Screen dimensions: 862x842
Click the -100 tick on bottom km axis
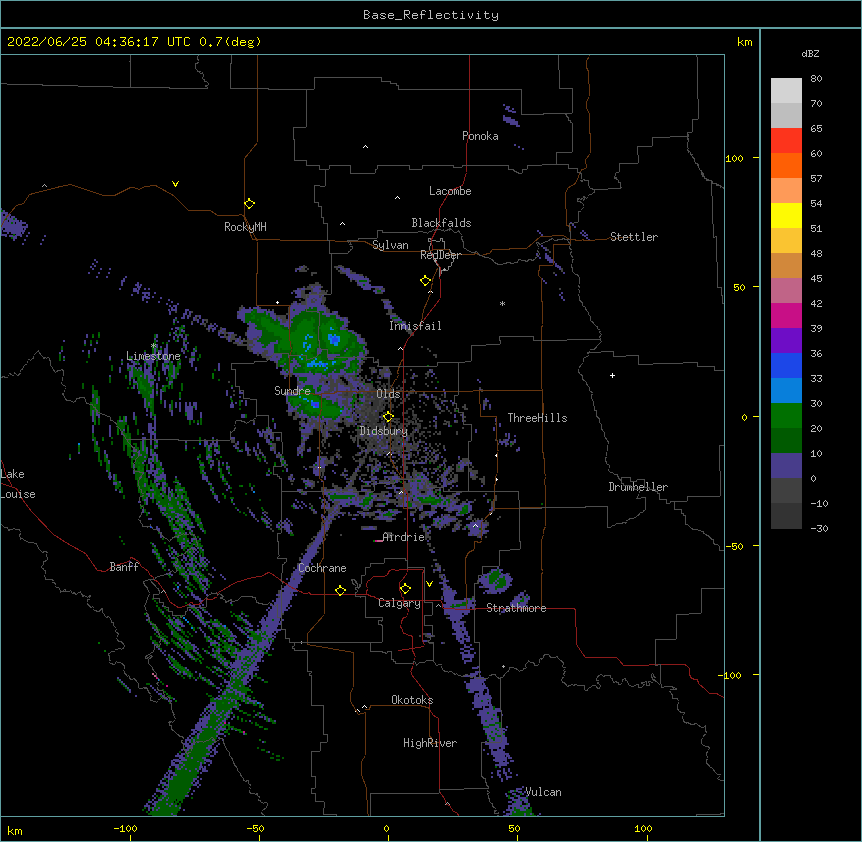point(125,828)
